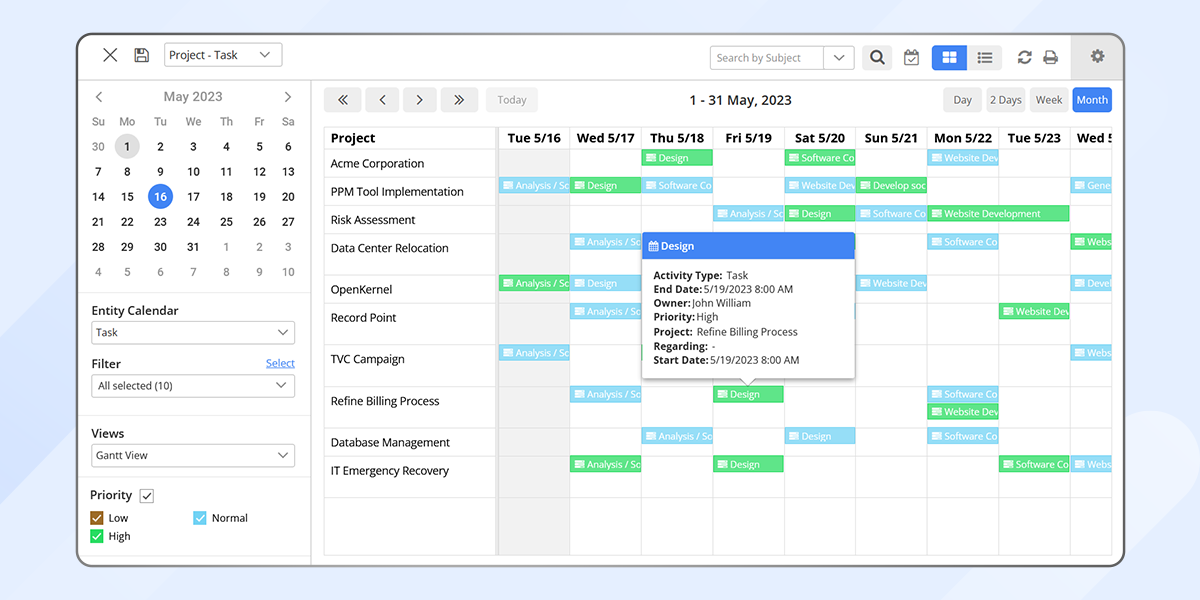The height and width of the screenshot is (600, 1200).
Task: Open Analysis task in TVC Campaign row
Action: tap(534, 353)
